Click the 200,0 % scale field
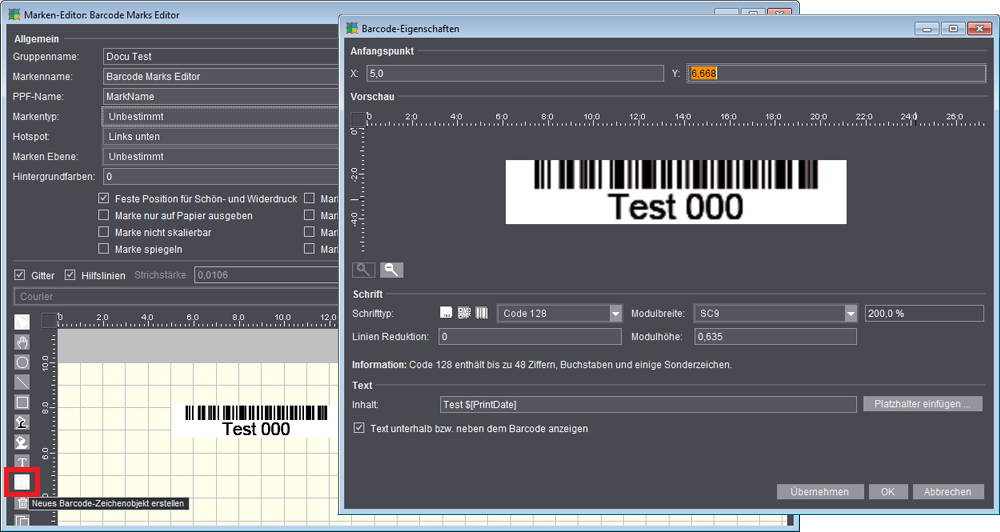Viewport: 1000px width, 532px height. pyautogui.click(x=924, y=313)
